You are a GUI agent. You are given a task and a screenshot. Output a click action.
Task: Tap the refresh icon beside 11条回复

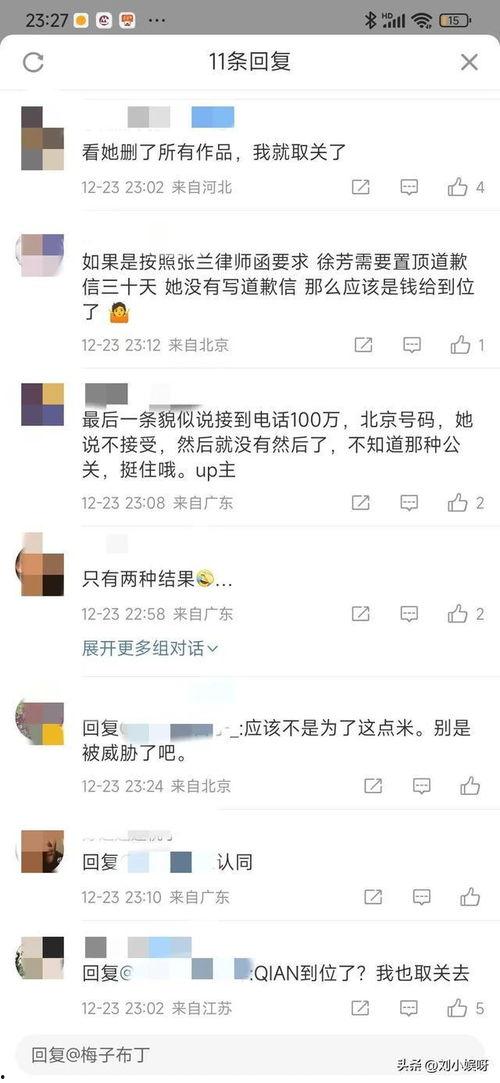pyautogui.click(x=33, y=62)
